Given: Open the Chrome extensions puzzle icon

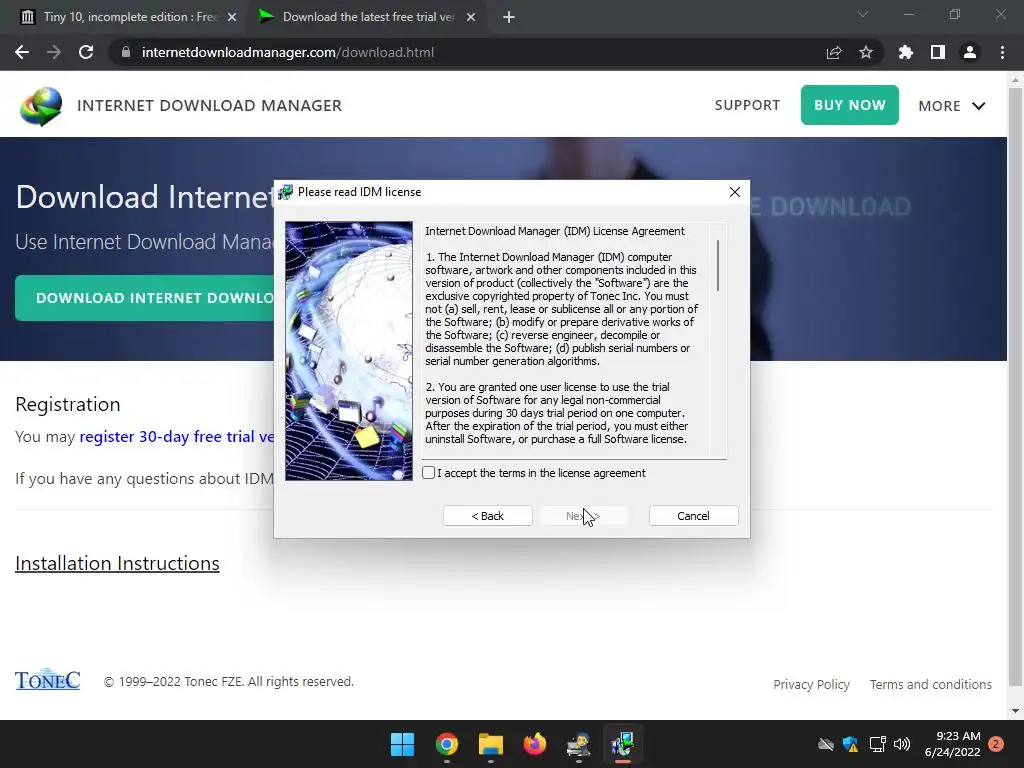Looking at the screenshot, I should coord(905,52).
